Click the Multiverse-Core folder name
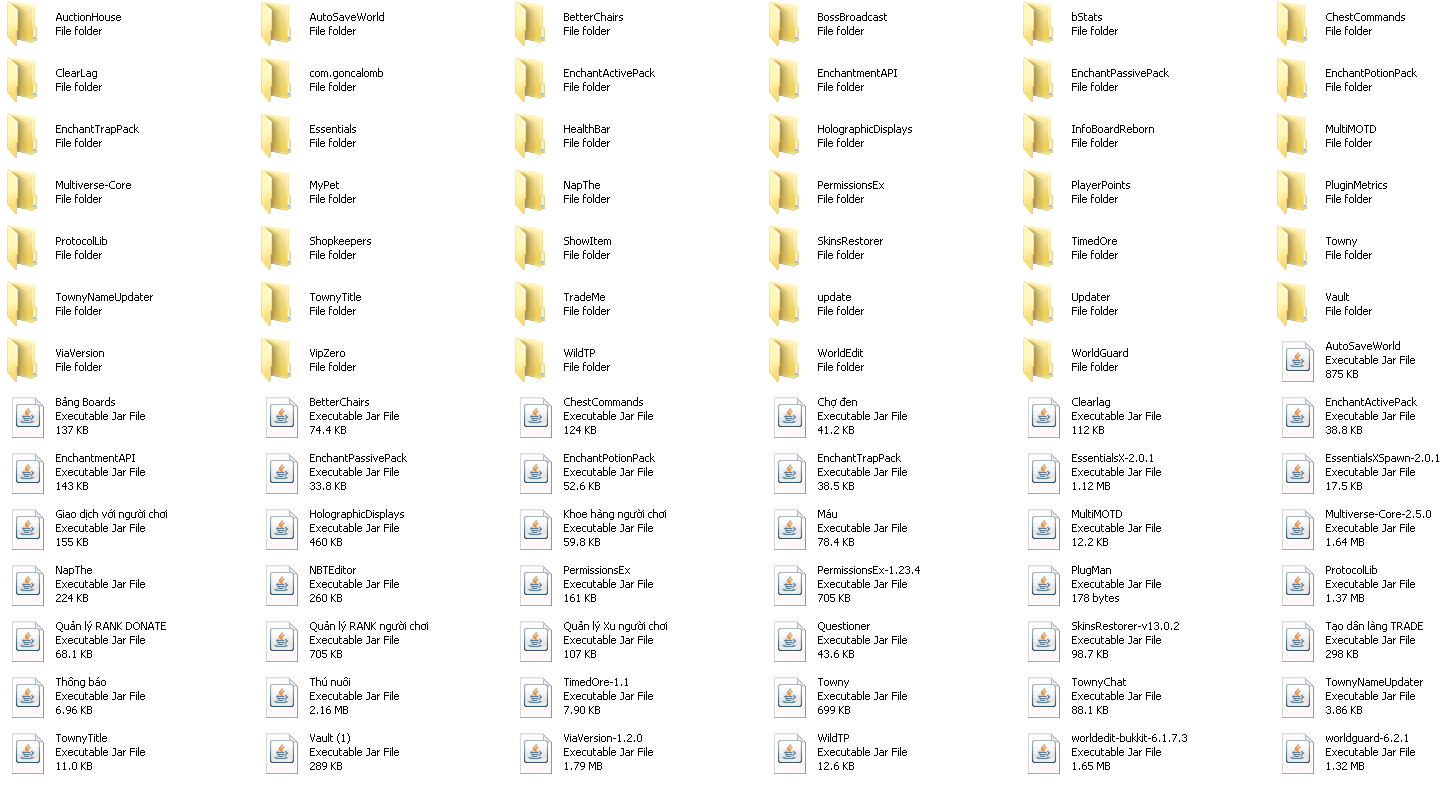The width and height of the screenshot is (1454, 792). coord(93,185)
